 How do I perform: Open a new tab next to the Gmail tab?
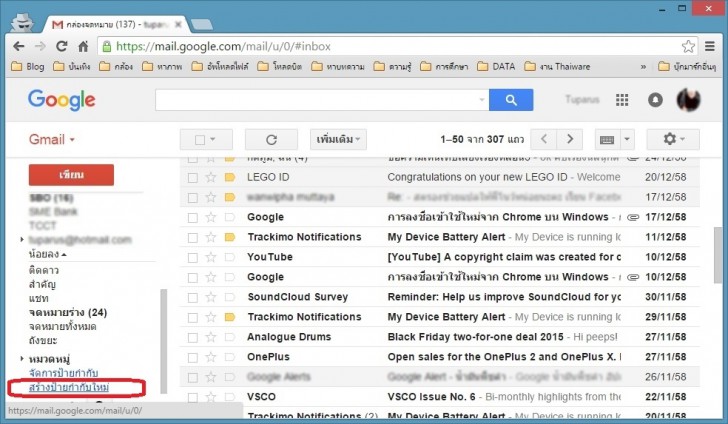[x=202, y=25]
